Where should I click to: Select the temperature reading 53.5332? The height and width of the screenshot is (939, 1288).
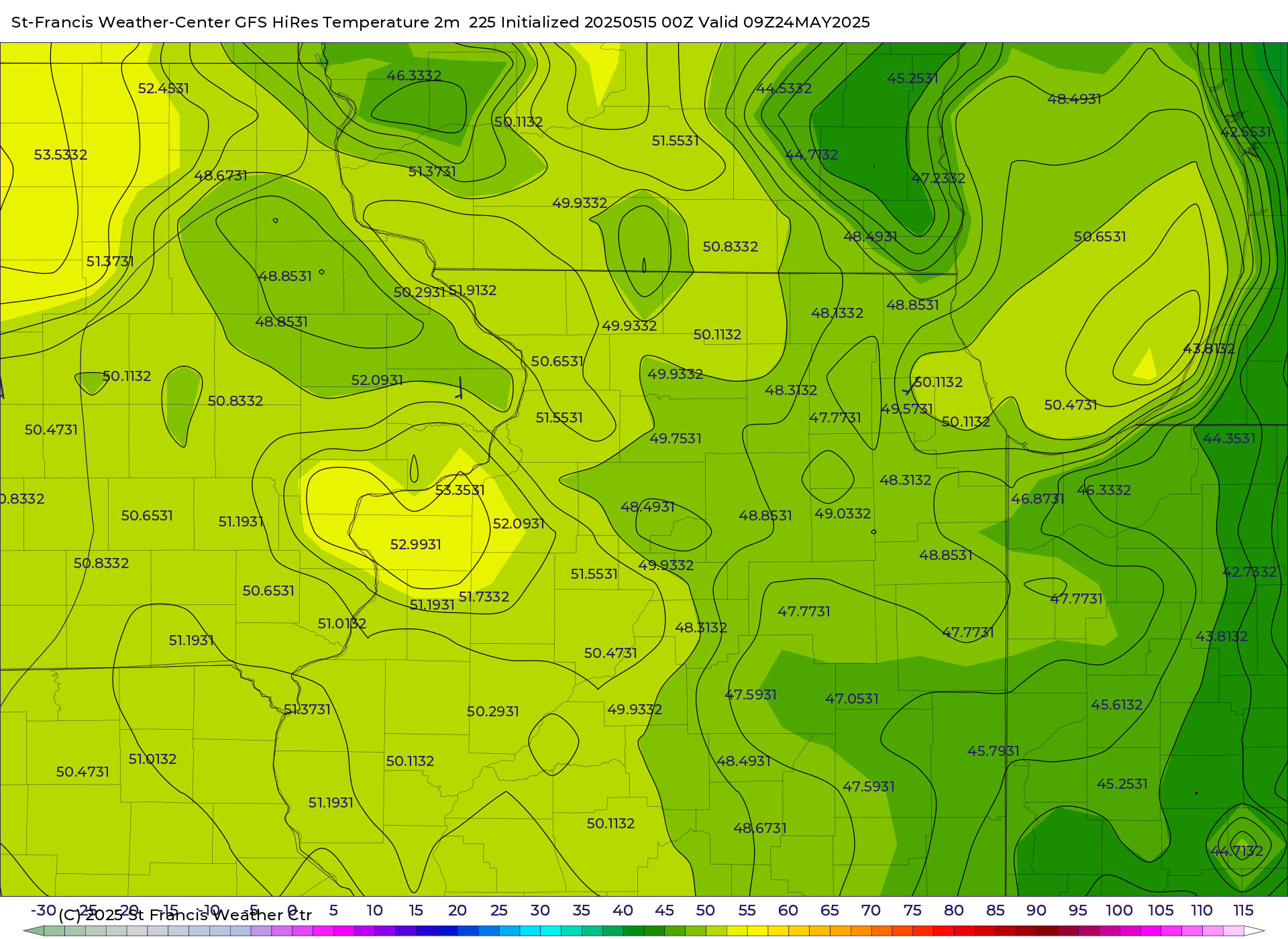(x=60, y=155)
